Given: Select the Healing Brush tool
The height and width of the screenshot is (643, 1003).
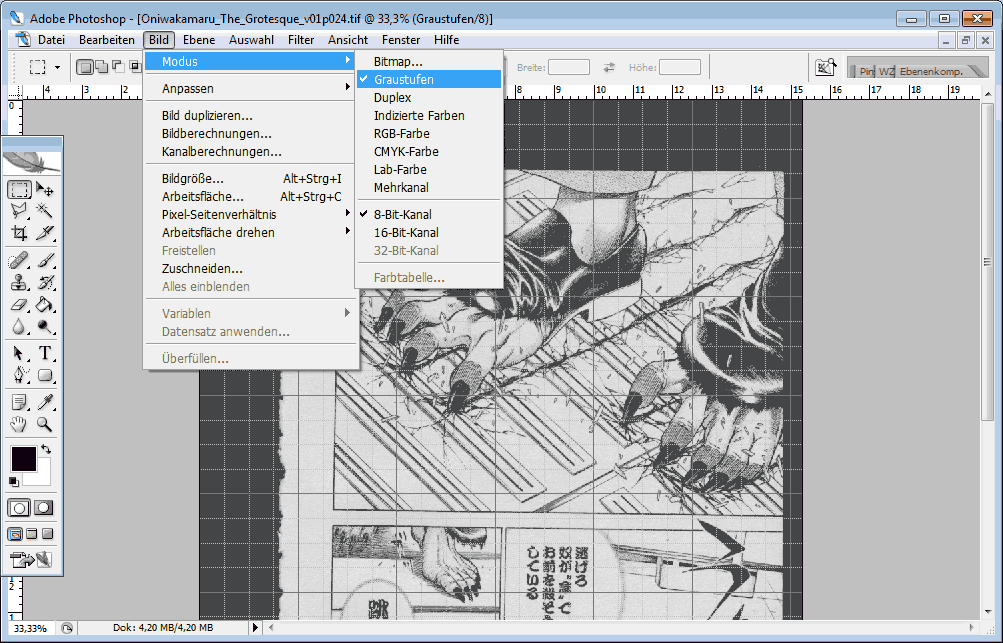Looking at the screenshot, I should 19,260.
